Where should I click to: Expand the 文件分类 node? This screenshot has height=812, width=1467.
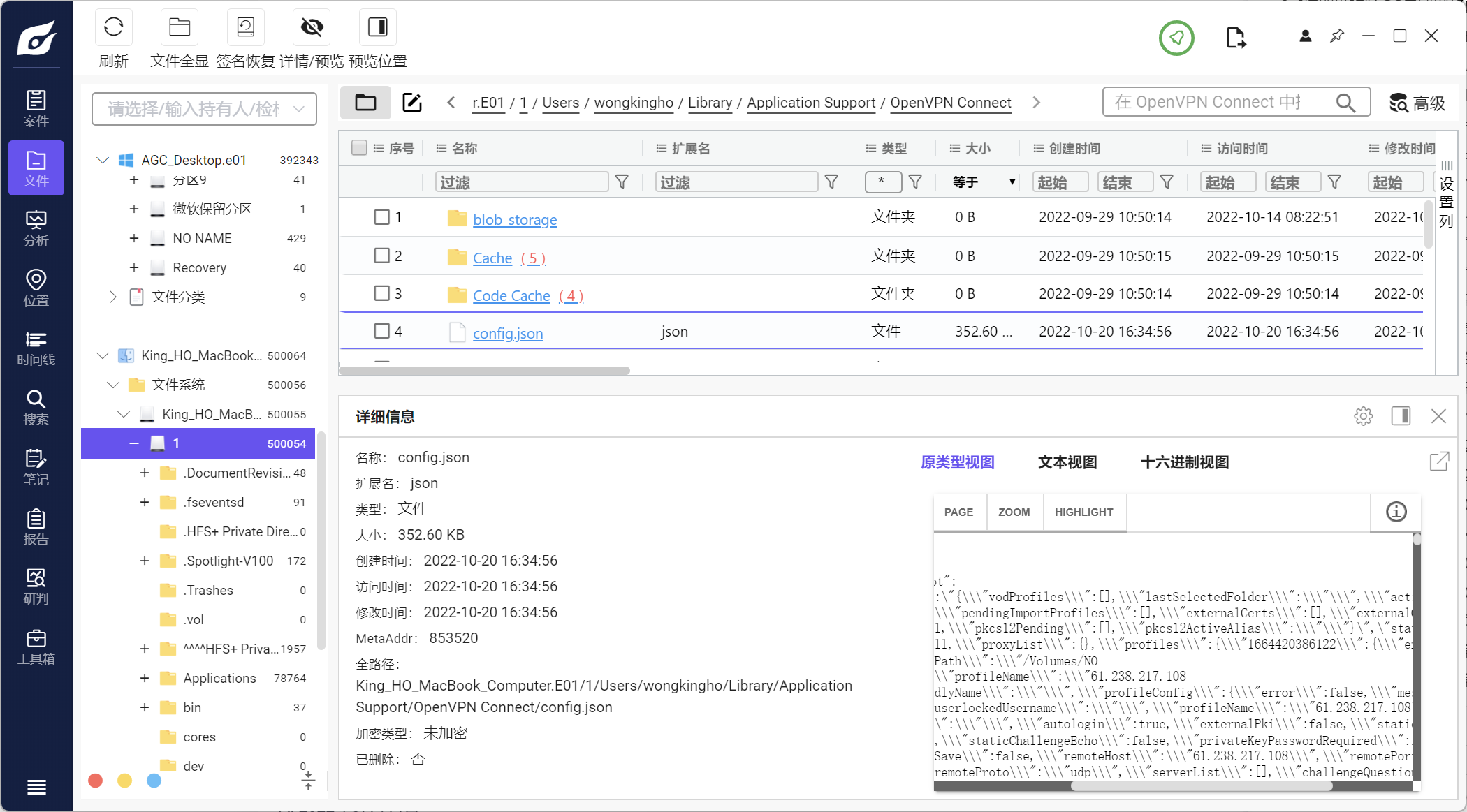112,297
